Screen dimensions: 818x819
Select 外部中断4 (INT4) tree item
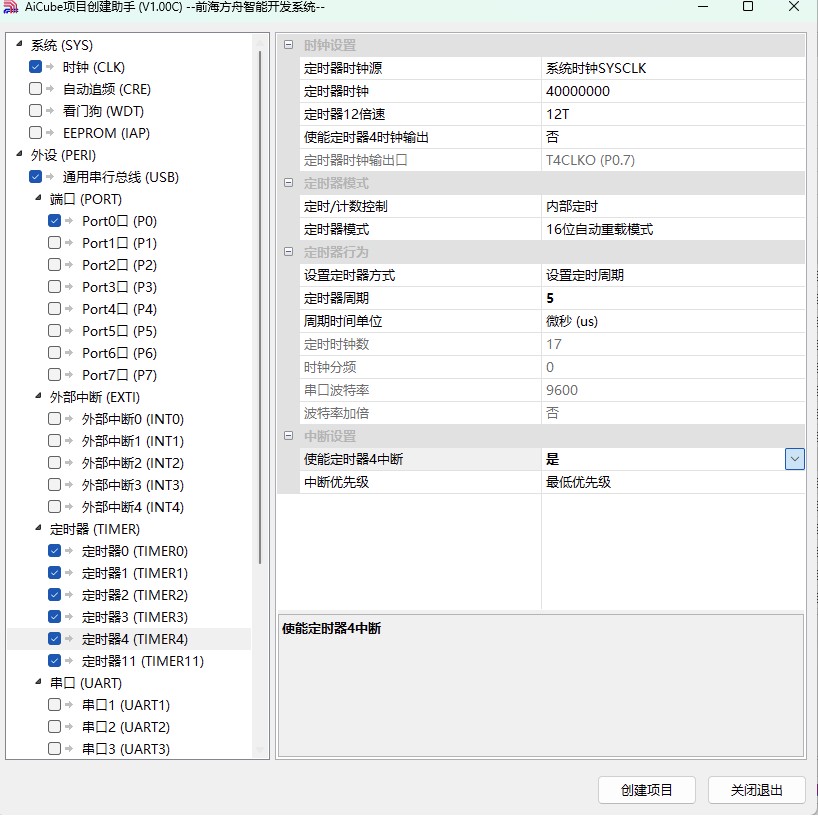pyautogui.click(x=133, y=507)
